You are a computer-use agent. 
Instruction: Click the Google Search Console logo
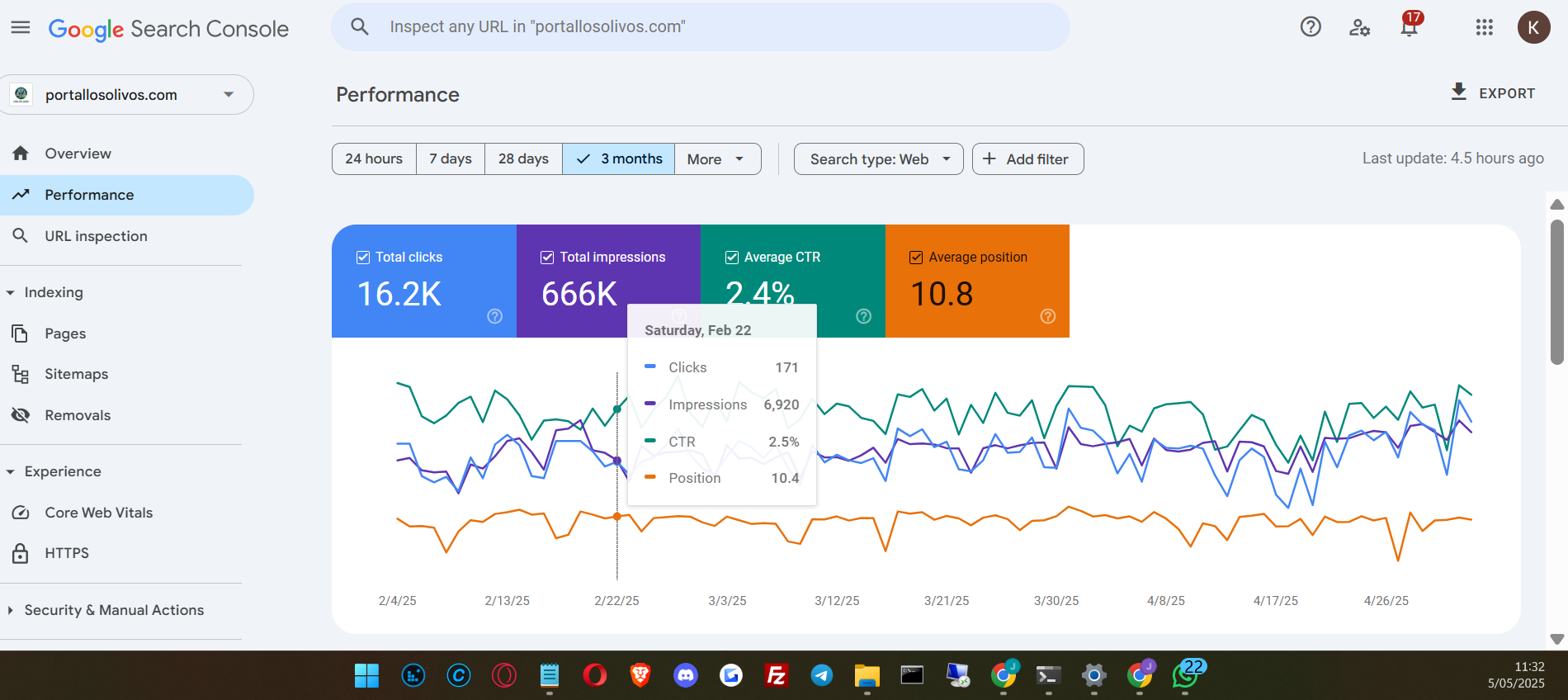point(168,29)
